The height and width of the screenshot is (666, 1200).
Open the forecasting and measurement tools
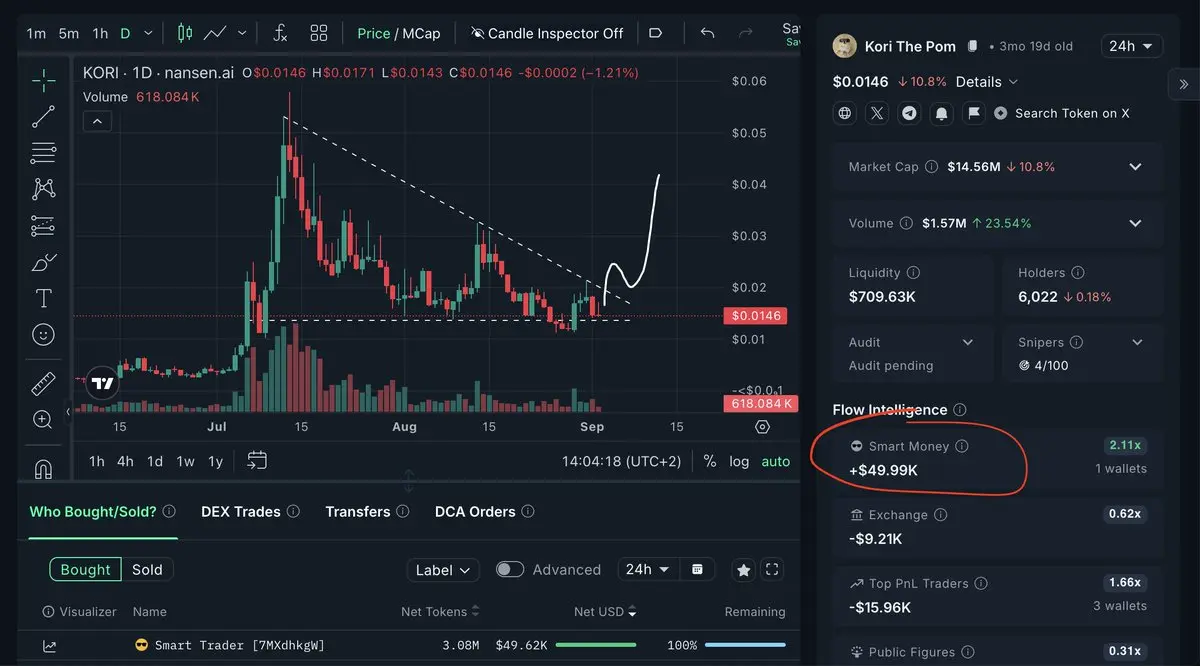click(x=43, y=226)
